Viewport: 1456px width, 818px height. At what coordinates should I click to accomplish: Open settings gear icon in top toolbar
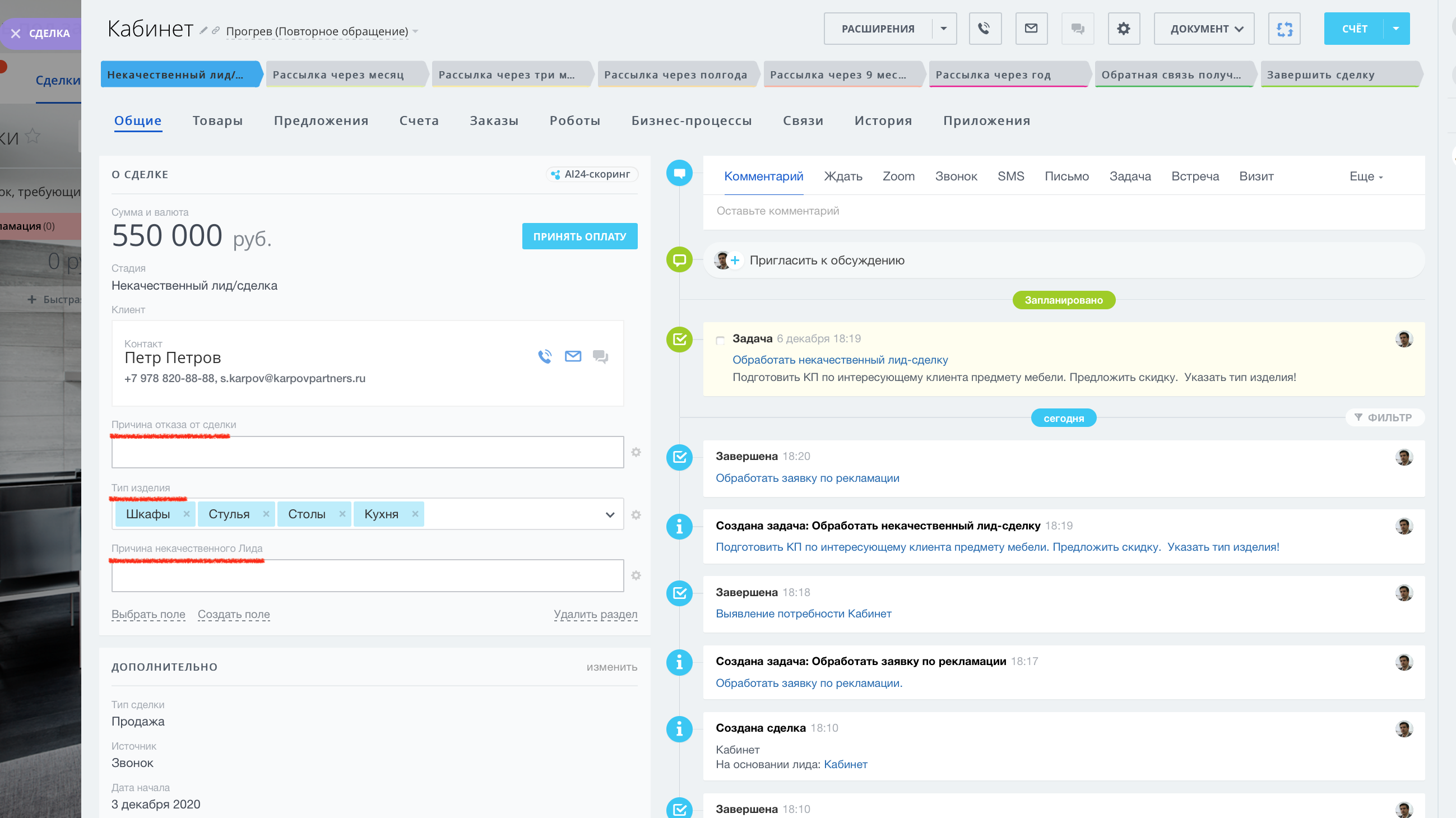point(1123,28)
